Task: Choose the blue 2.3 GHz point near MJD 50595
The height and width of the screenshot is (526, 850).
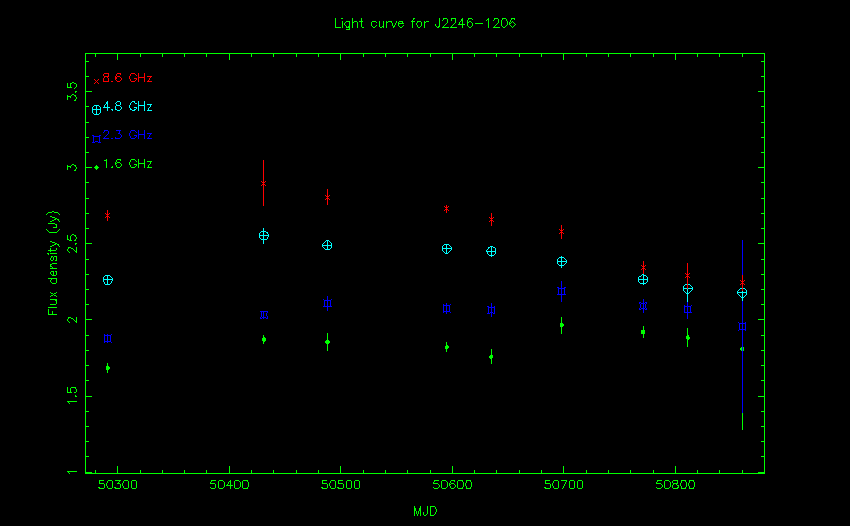Action: pyautogui.click(x=447, y=309)
